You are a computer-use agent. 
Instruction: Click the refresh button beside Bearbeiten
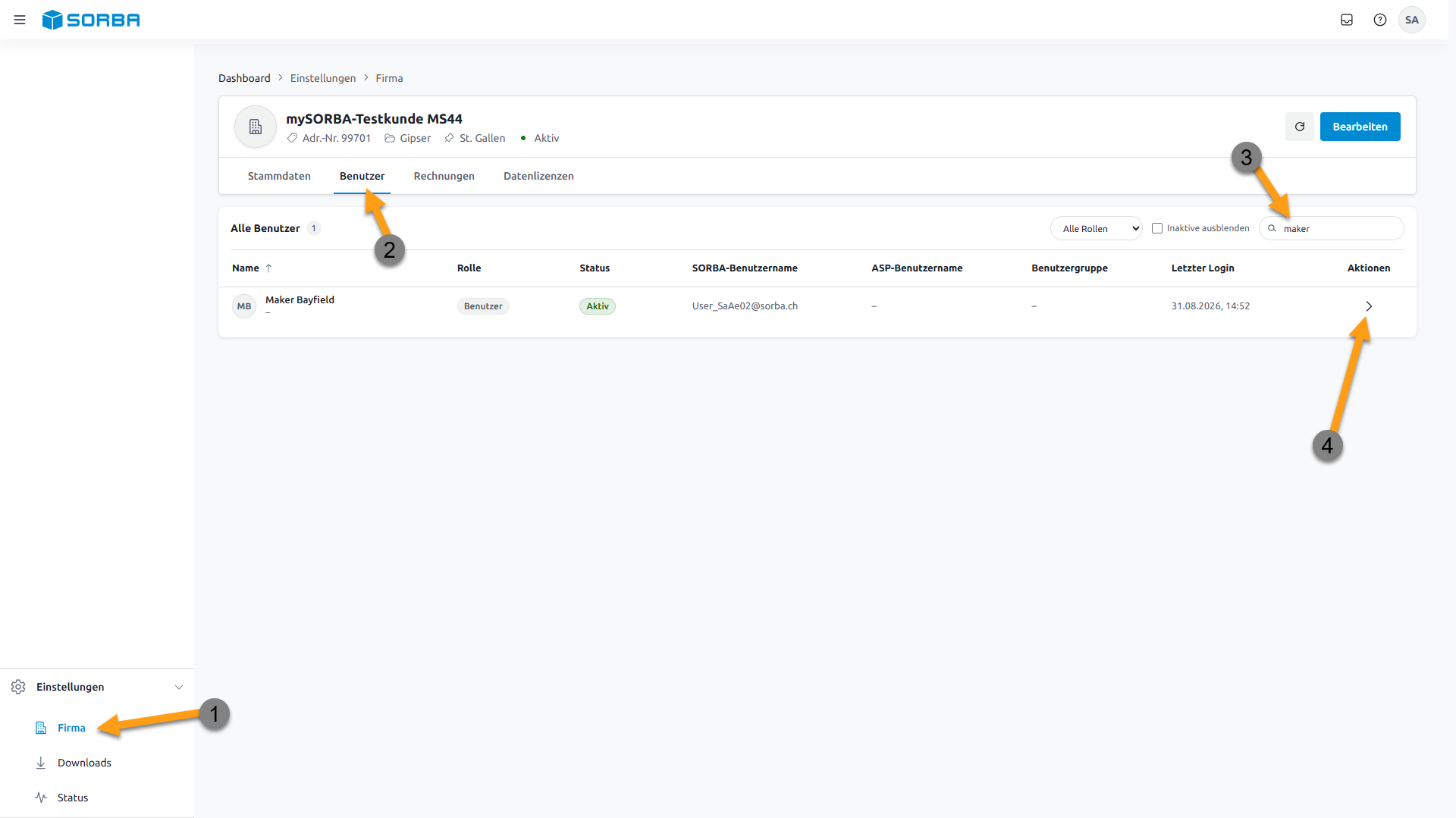(x=1300, y=127)
